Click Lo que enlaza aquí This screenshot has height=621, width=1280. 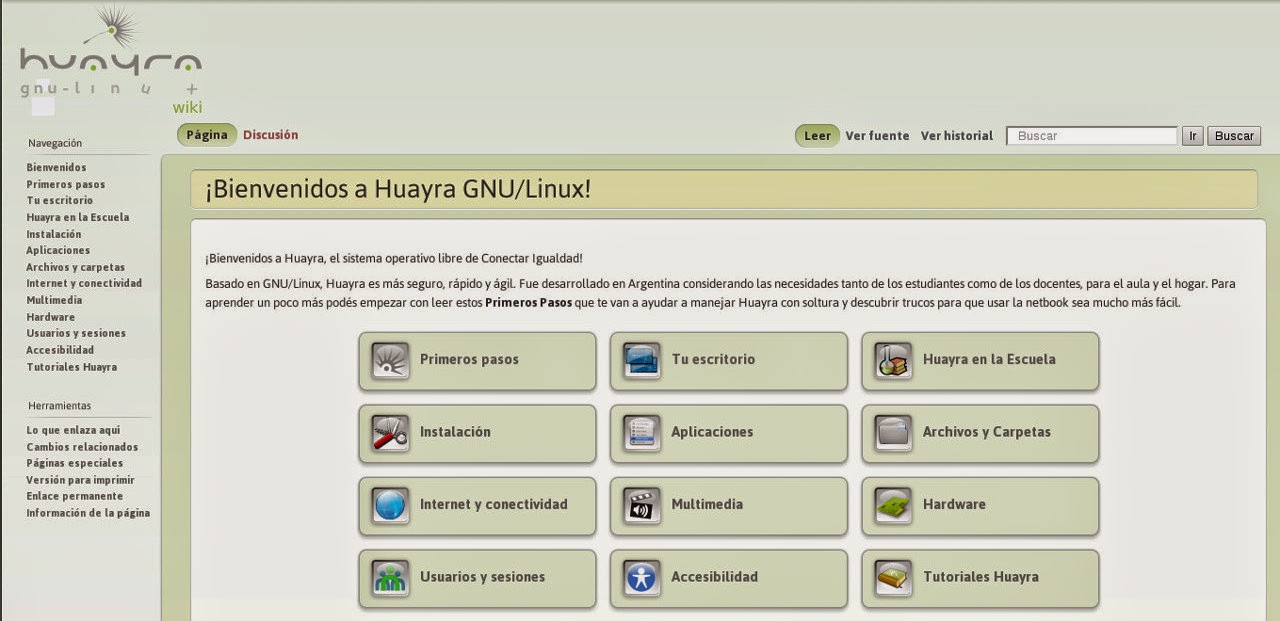pyautogui.click(x=73, y=431)
